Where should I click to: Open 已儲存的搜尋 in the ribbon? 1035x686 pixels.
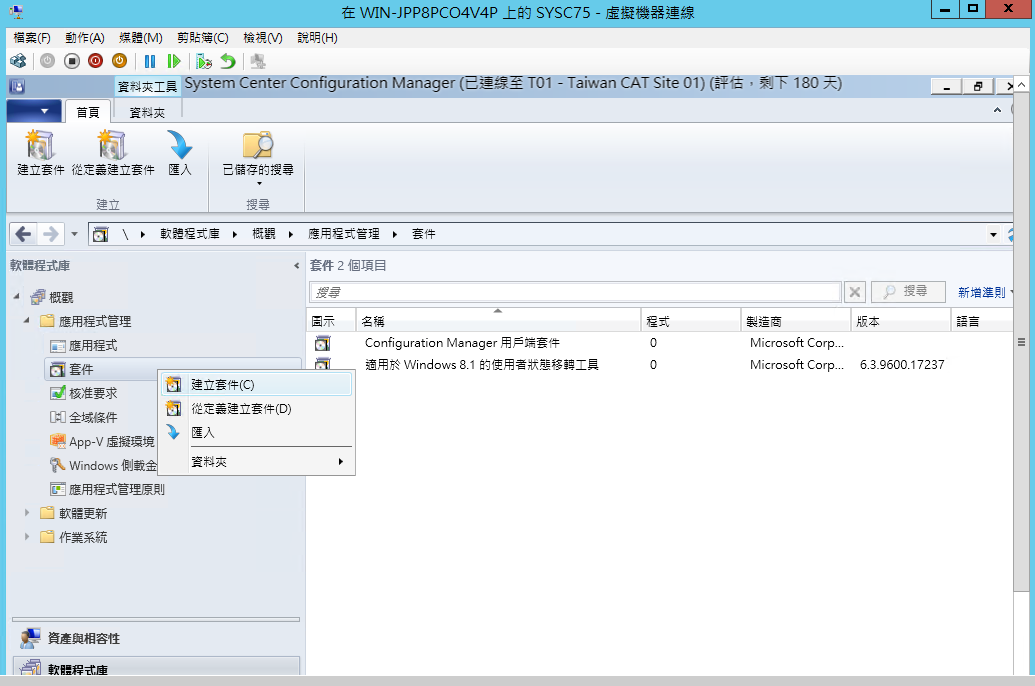click(x=258, y=158)
